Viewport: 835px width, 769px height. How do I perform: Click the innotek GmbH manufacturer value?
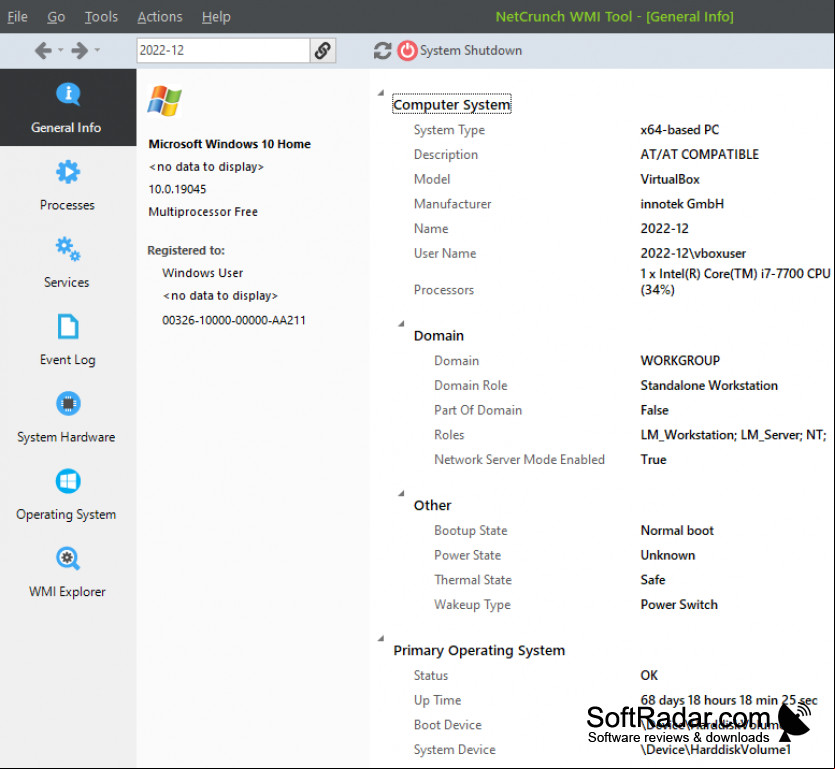pyautogui.click(x=682, y=204)
